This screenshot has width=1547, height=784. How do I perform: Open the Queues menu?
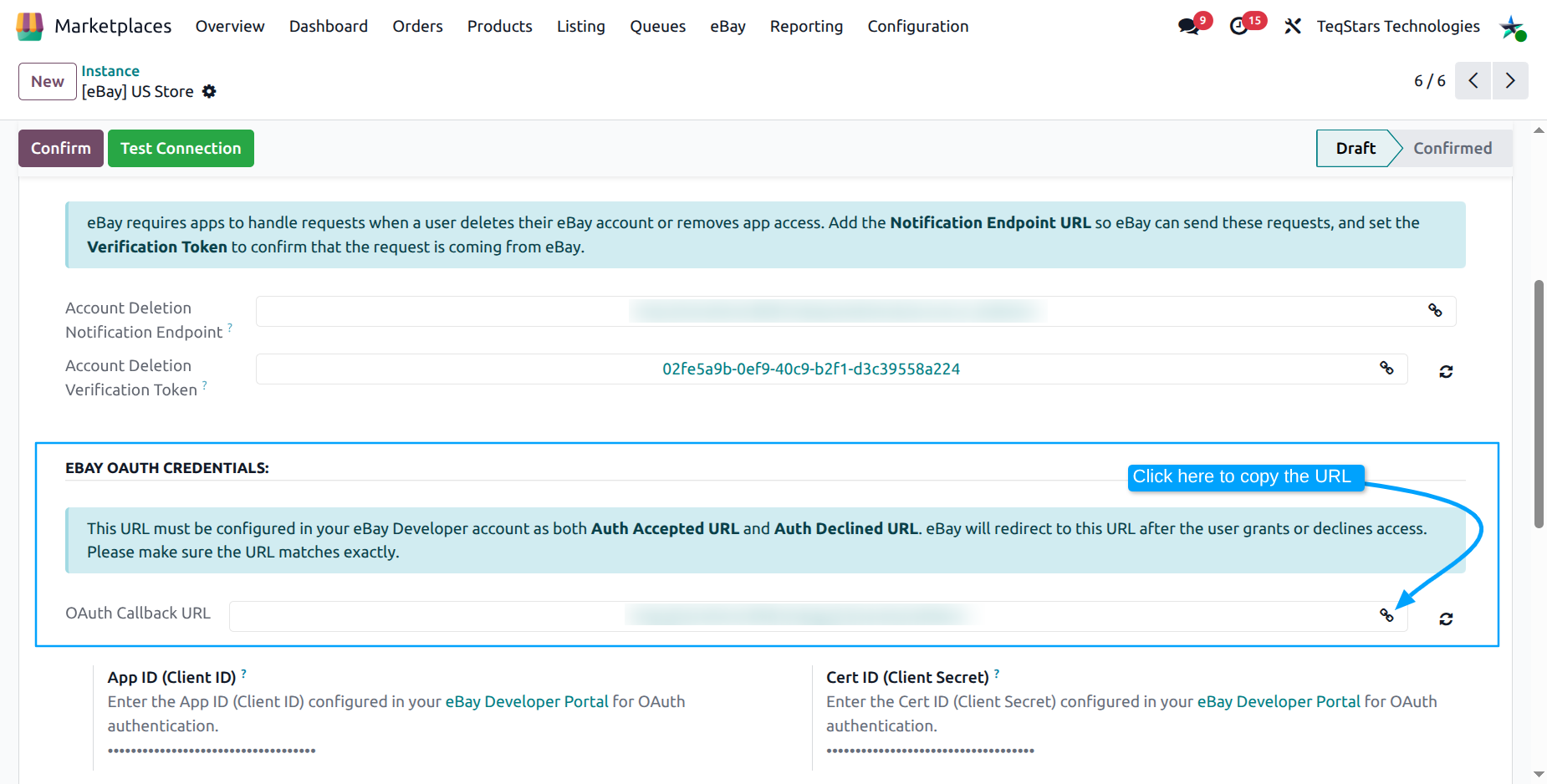tap(658, 26)
